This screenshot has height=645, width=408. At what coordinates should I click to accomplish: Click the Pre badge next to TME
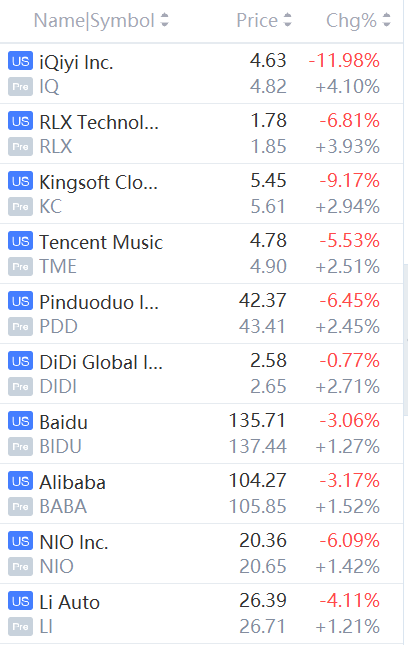point(20,267)
